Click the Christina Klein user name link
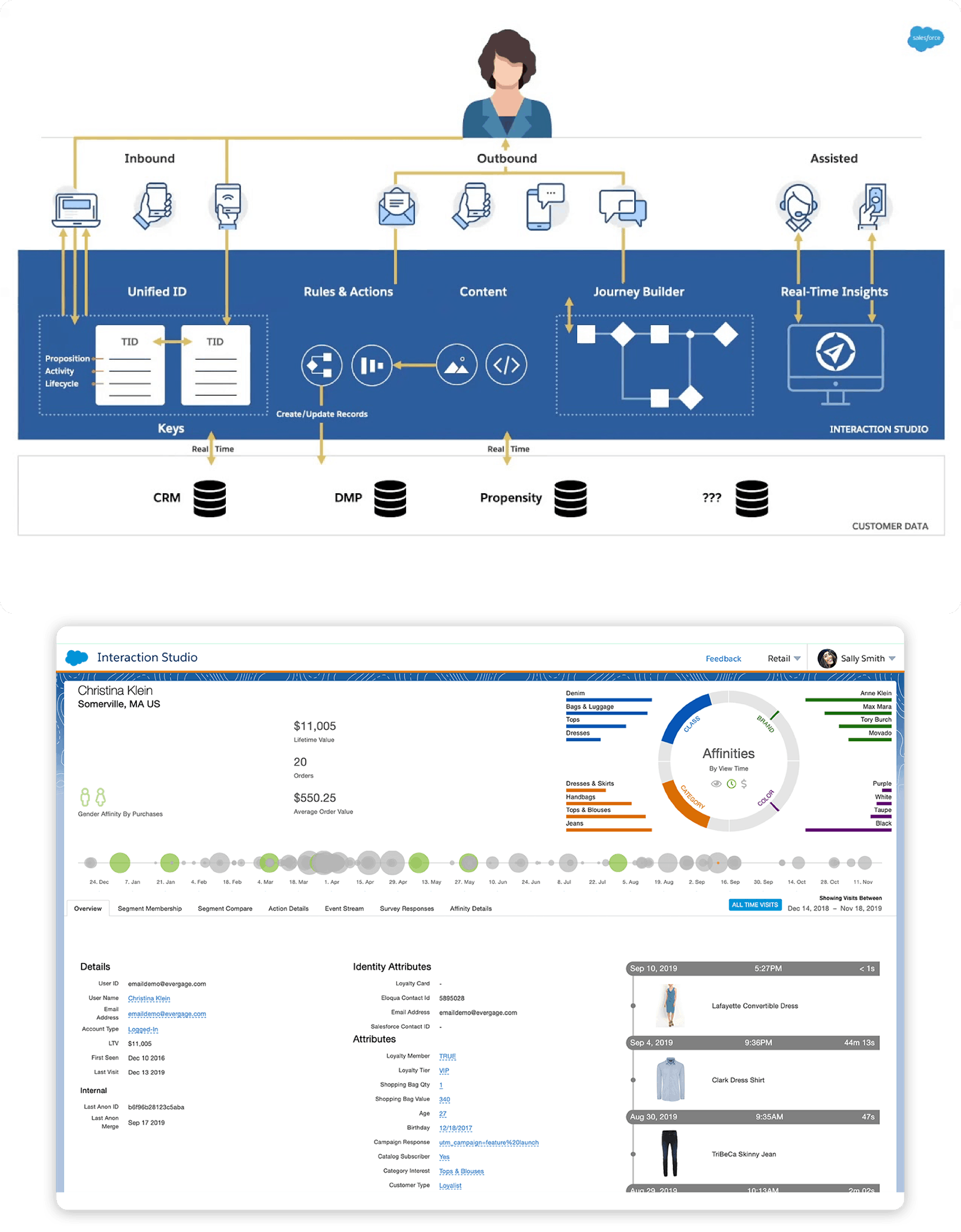Image resolution: width=961 pixels, height=1232 pixels. tap(149, 998)
